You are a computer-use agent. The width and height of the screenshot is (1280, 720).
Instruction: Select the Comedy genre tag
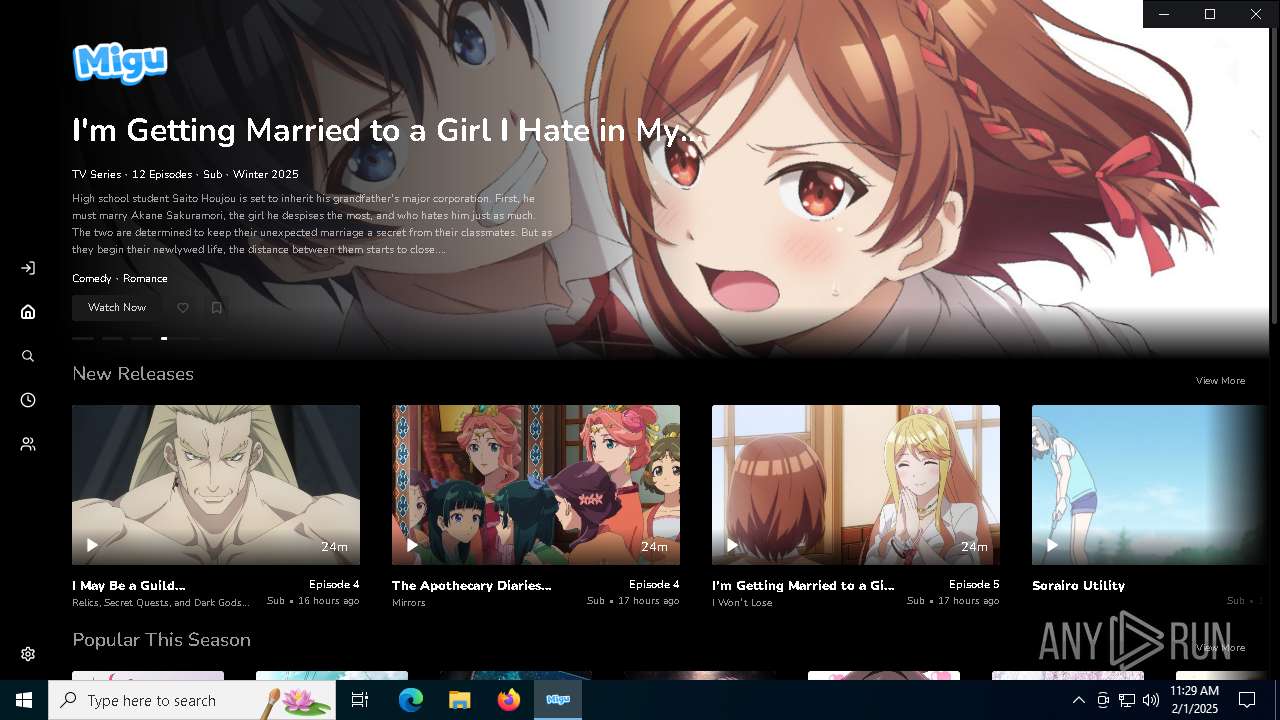tap(92, 278)
